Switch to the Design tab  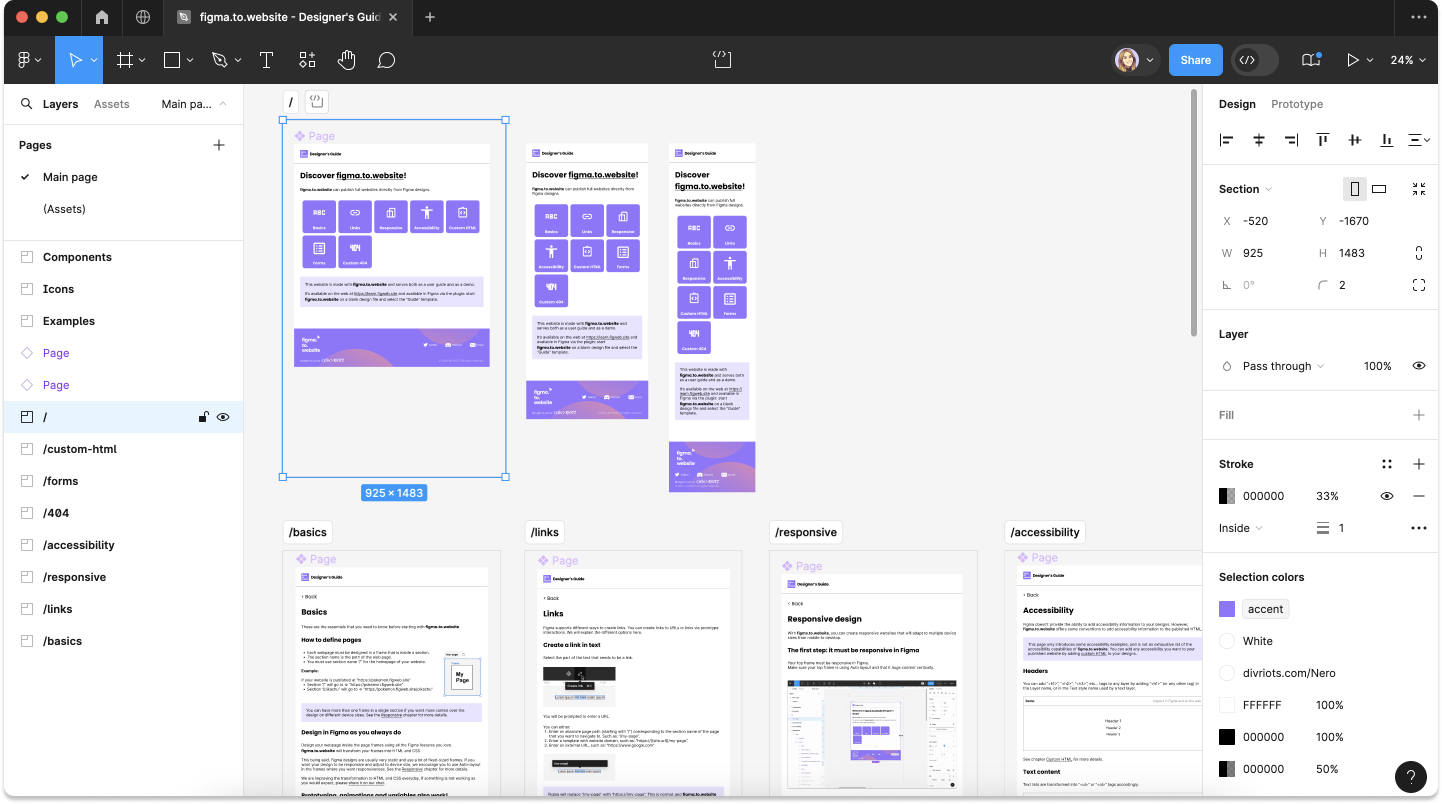coord(1237,104)
